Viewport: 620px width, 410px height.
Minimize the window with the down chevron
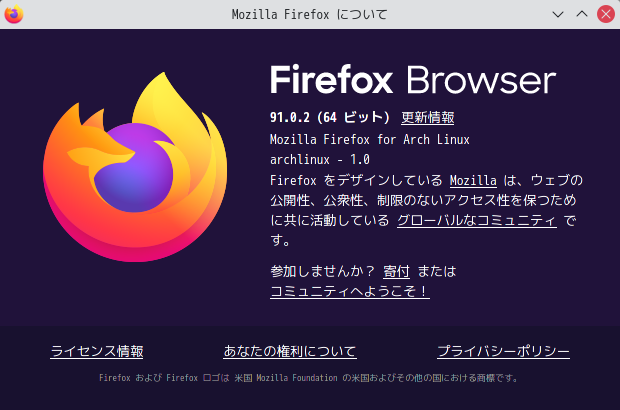tap(558, 15)
